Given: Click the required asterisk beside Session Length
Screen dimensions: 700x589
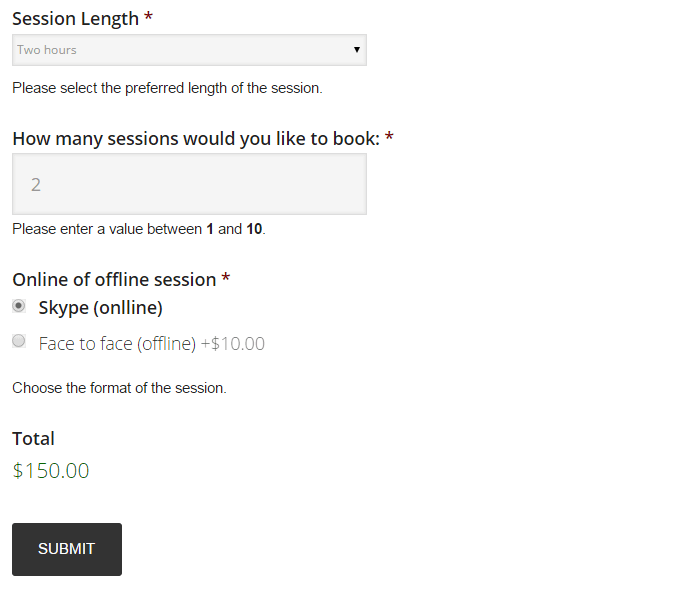Looking at the screenshot, I should tap(149, 17).
